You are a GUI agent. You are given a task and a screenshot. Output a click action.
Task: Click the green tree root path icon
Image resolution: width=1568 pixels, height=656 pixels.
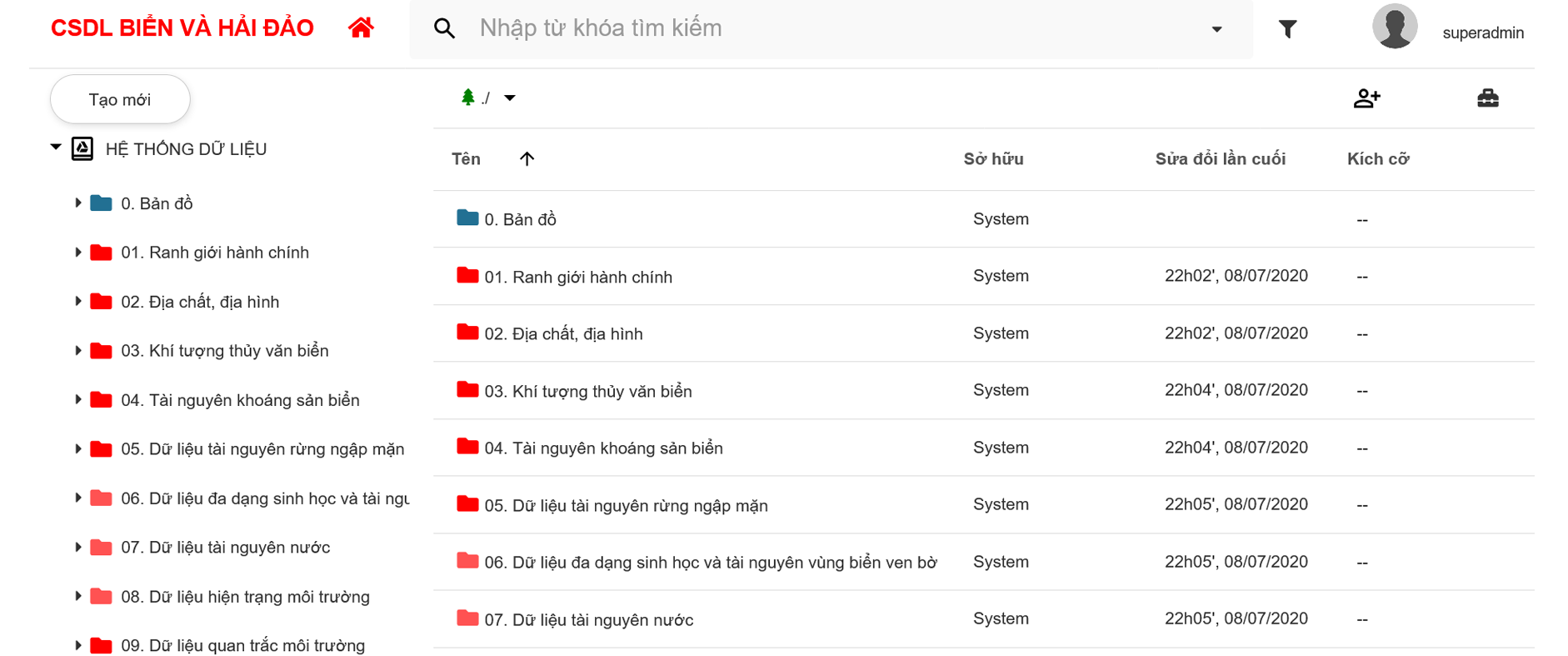click(468, 98)
